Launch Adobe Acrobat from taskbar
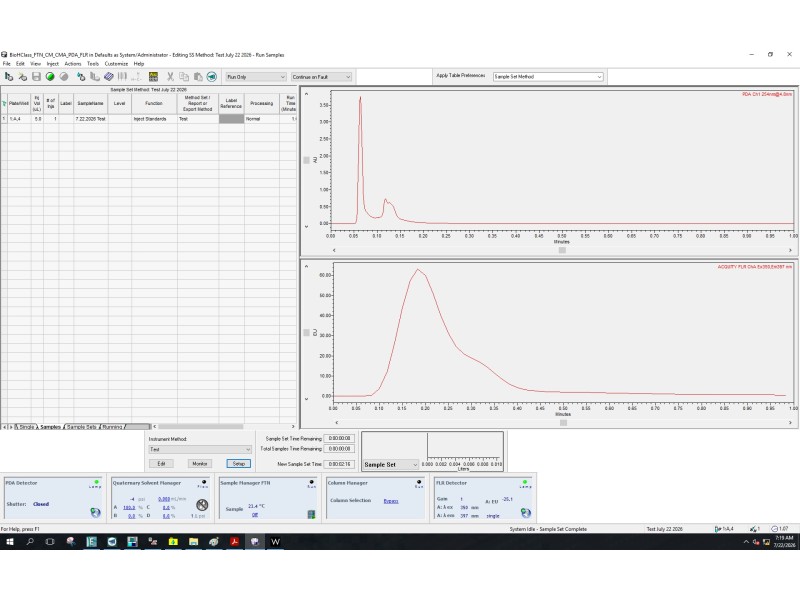The image size is (800, 600). pos(234,542)
